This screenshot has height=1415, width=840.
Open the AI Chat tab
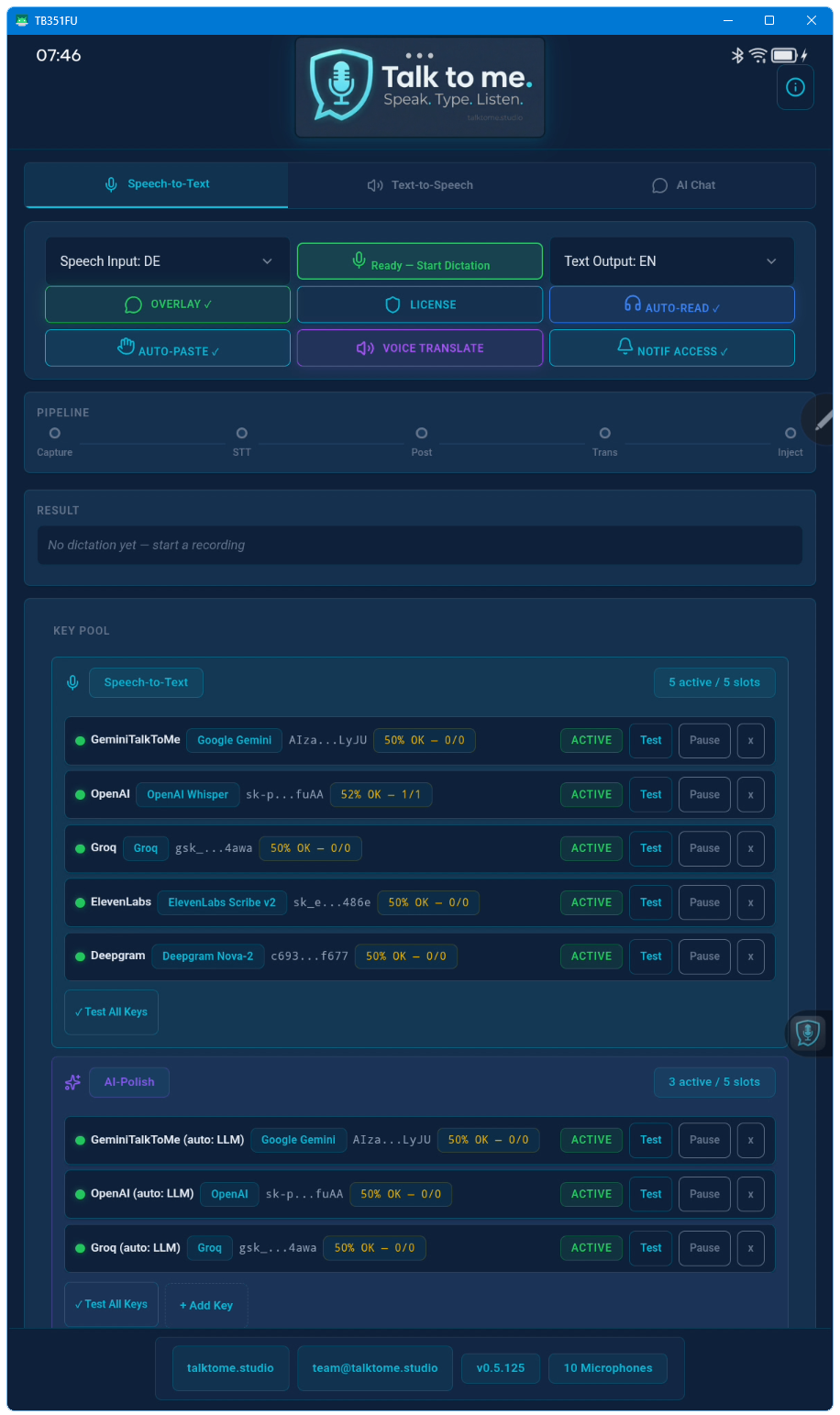tap(683, 185)
